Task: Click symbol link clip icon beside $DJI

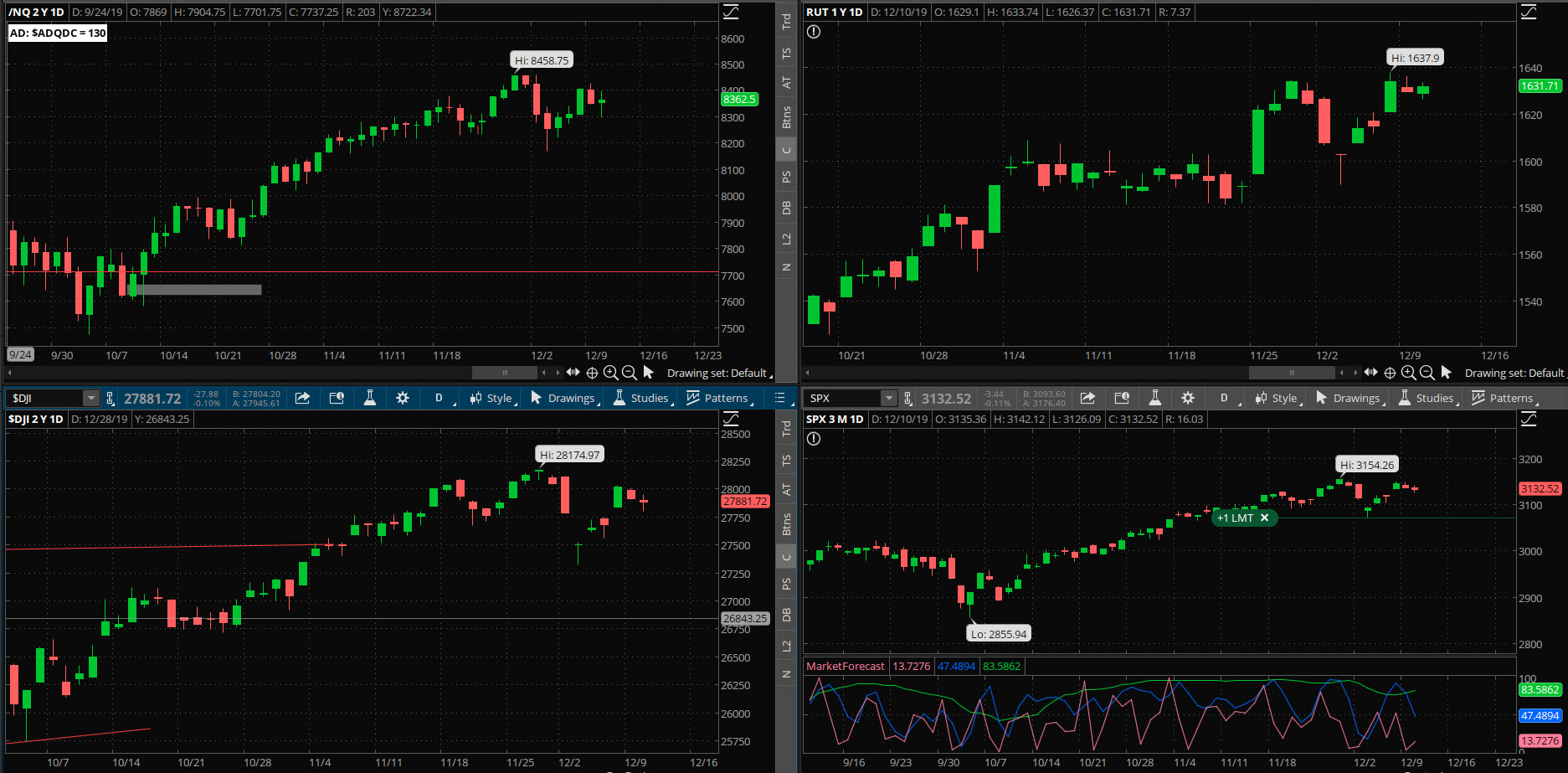Action: pyautogui.click(x=110, y=398)
